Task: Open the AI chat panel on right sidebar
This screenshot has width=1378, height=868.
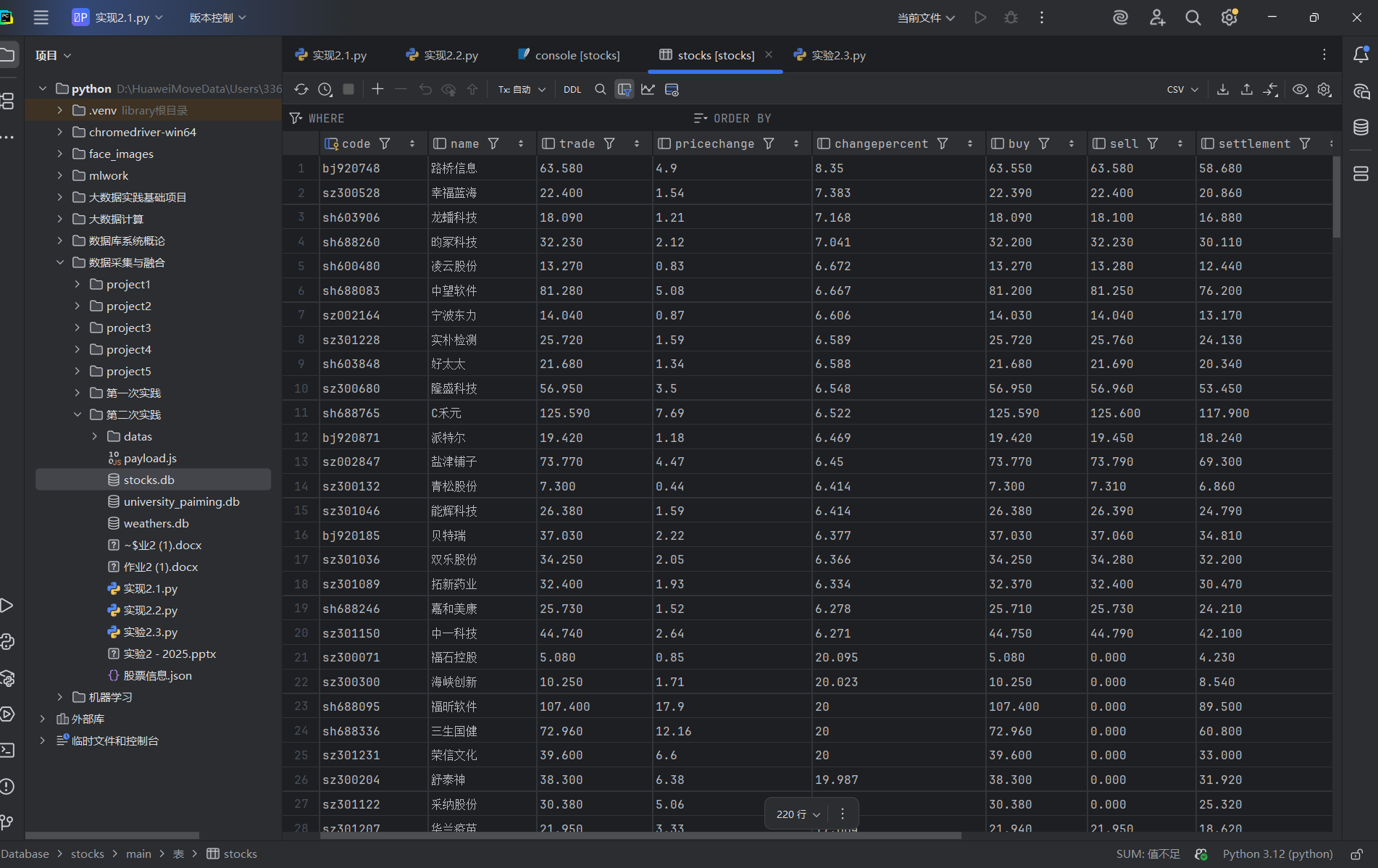Action: point(1361,91)
